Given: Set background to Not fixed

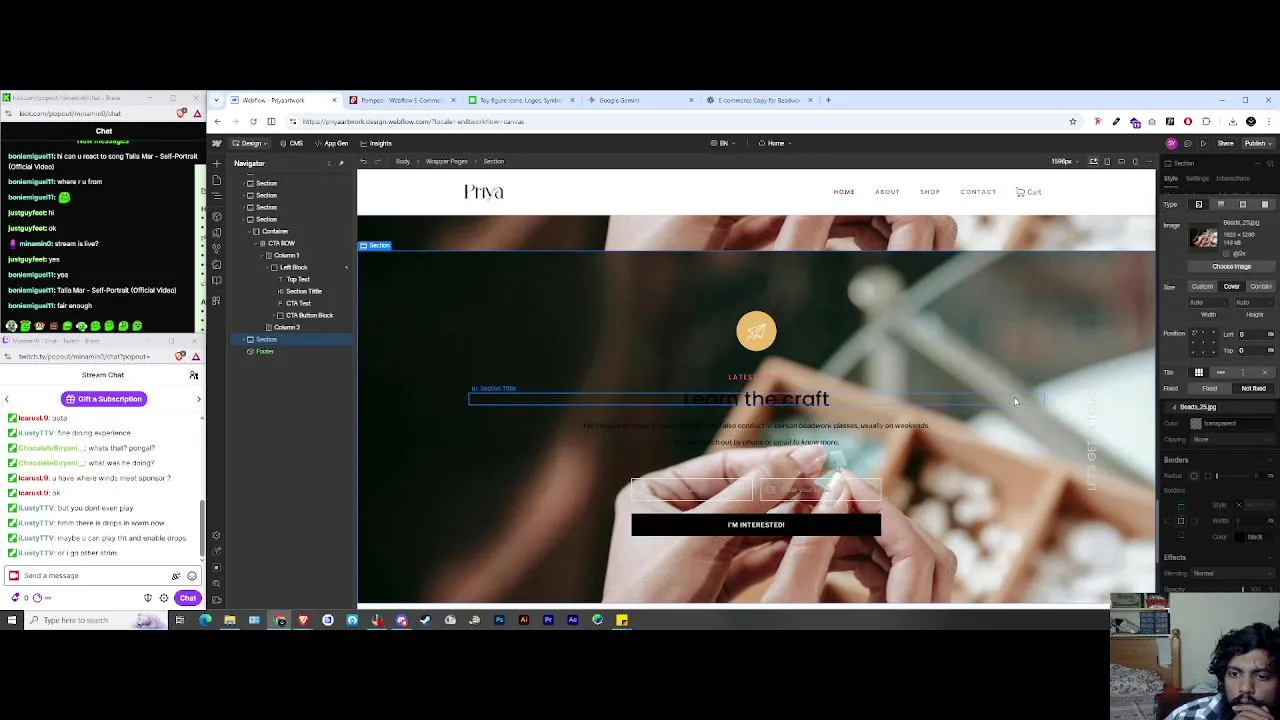Looking at the screenshot, I should click(1253, 388).
